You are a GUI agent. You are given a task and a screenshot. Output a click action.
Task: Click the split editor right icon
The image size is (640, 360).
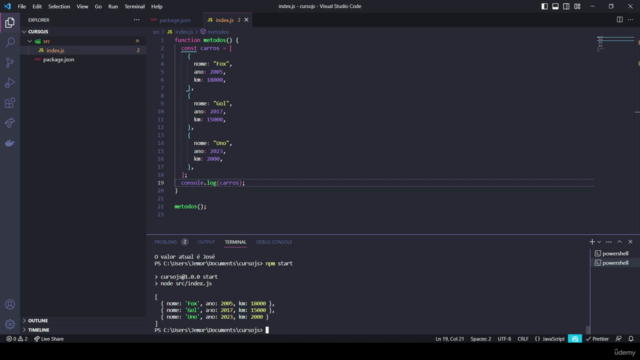(620, 20)
